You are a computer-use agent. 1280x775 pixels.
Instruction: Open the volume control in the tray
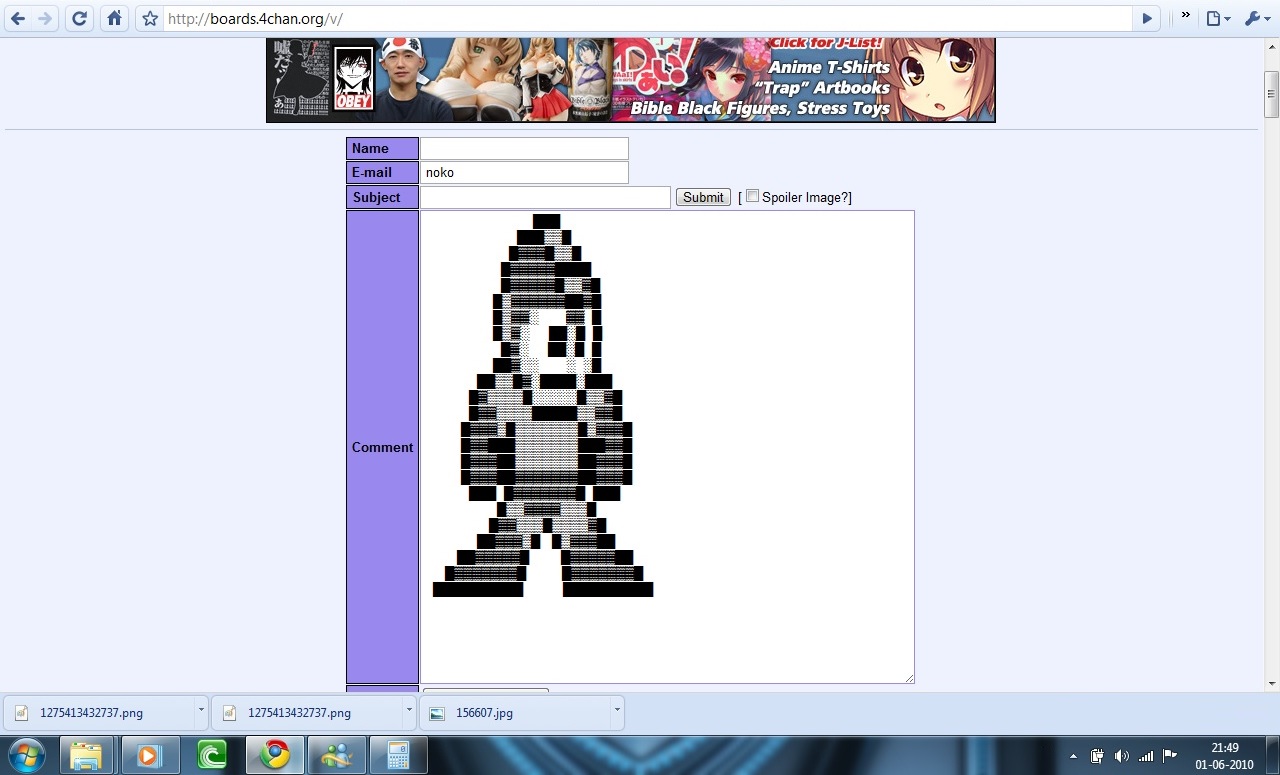pos(1121,756)
